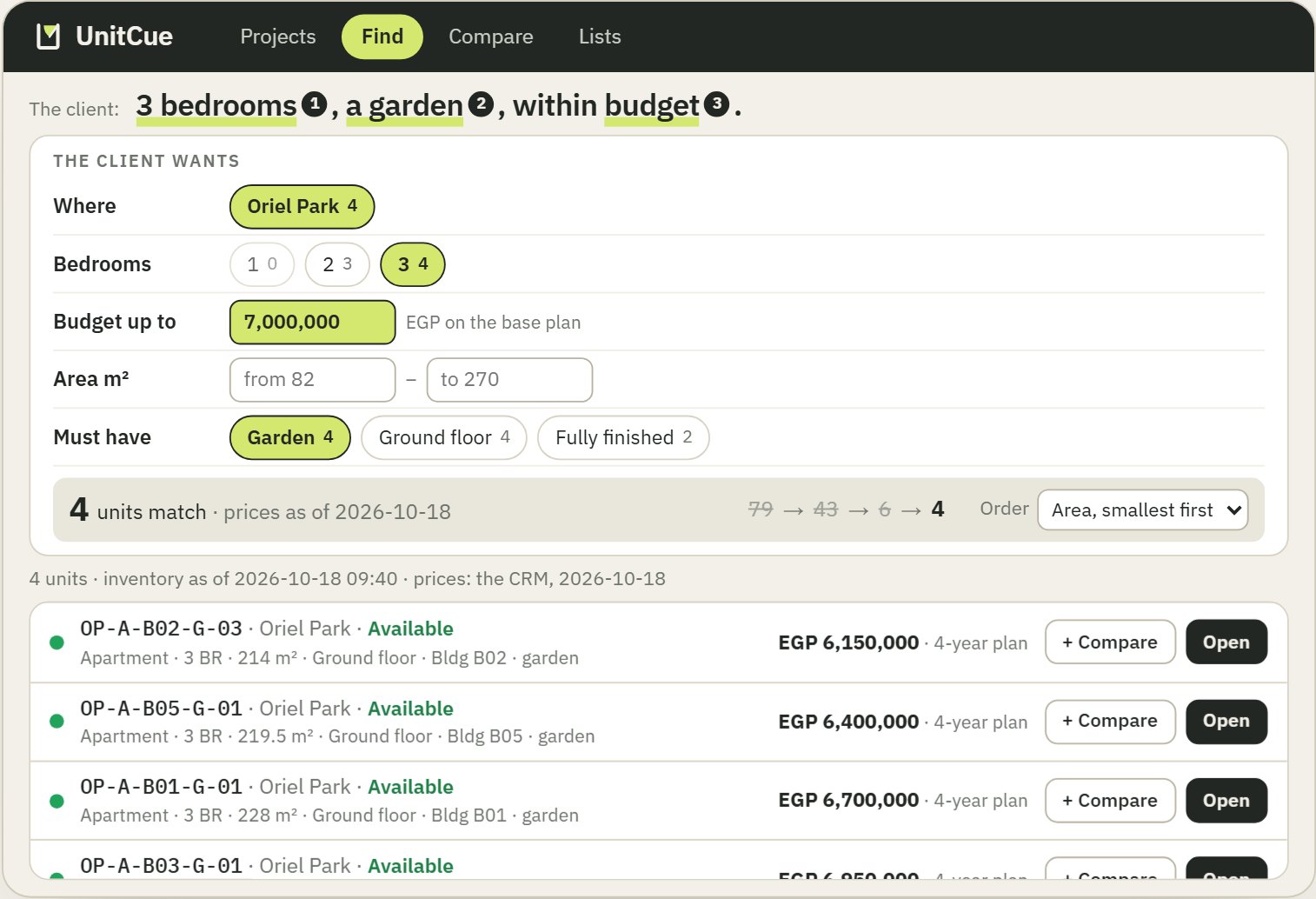Viewport: 1316px width, 899px height.
Task: Focus the Area 'to 270' field
Action: [509, 380]
